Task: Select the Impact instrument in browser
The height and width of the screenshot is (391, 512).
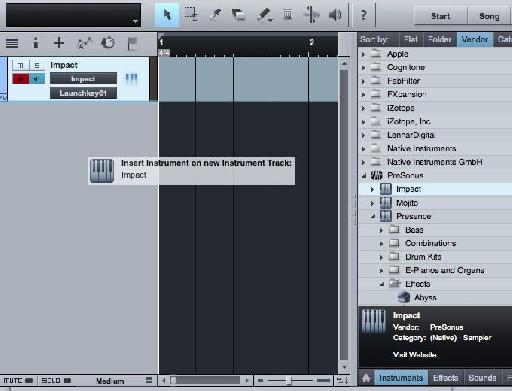Action: [x=435, y=189]
